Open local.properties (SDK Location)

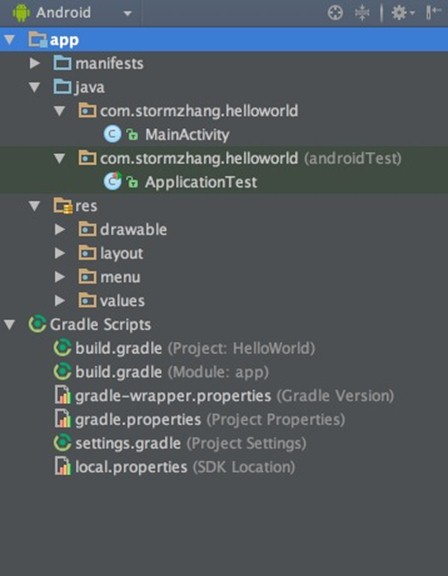point(185,468)
